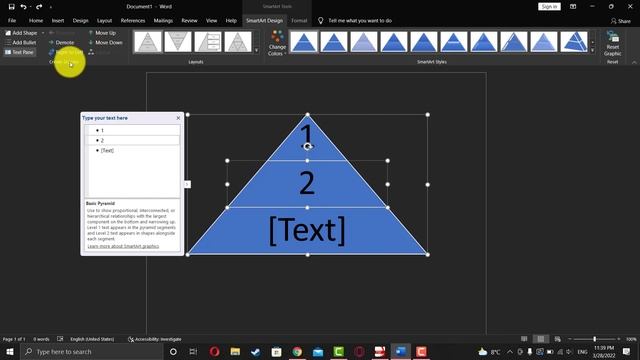Click the Move Down button
This screenshot has width=640, height=360.
tap(105, 42)
